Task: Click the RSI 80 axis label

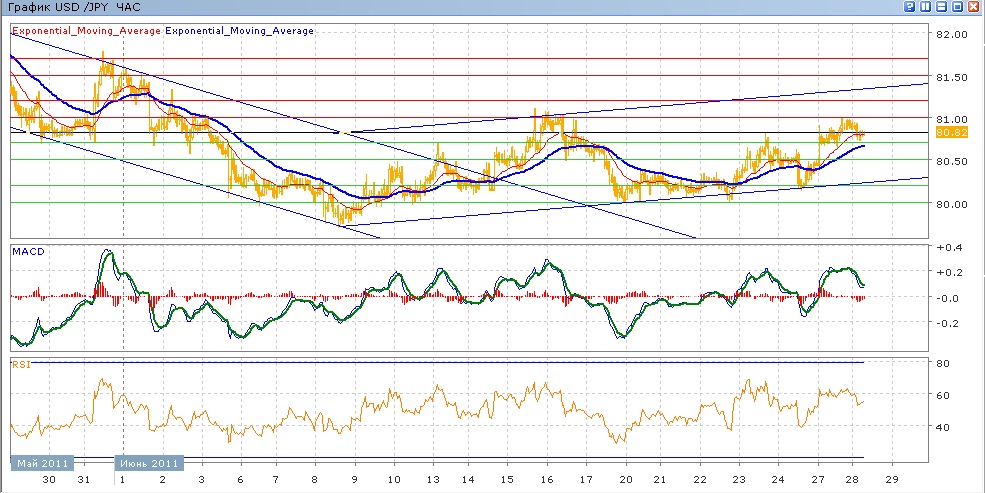Action: point(944,363)
